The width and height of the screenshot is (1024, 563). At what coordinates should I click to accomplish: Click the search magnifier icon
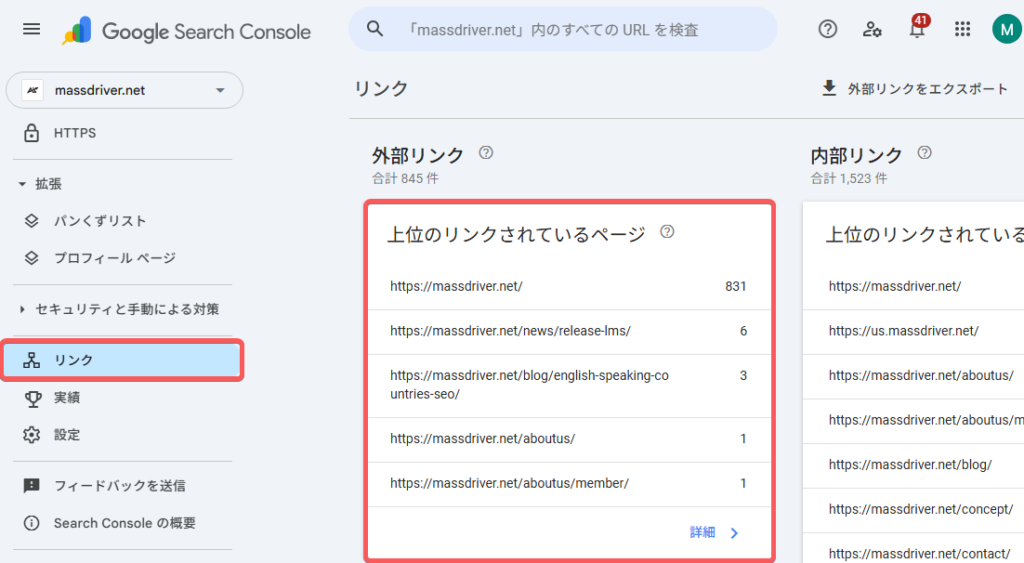375,29
